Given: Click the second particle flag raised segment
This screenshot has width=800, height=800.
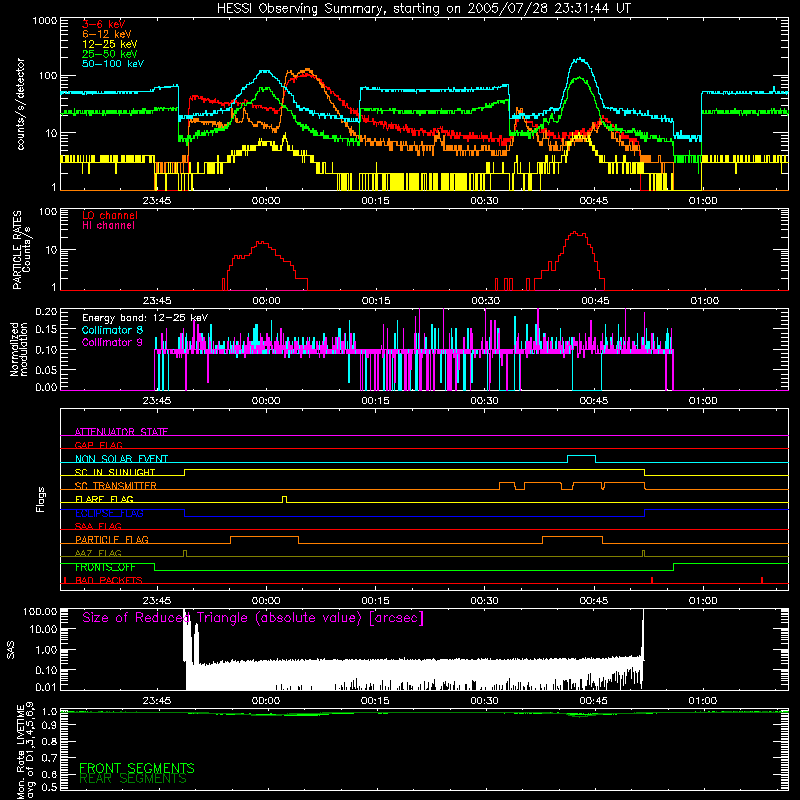Looking at the screenshot, I should pyautogui.click(x=572, y=537).
